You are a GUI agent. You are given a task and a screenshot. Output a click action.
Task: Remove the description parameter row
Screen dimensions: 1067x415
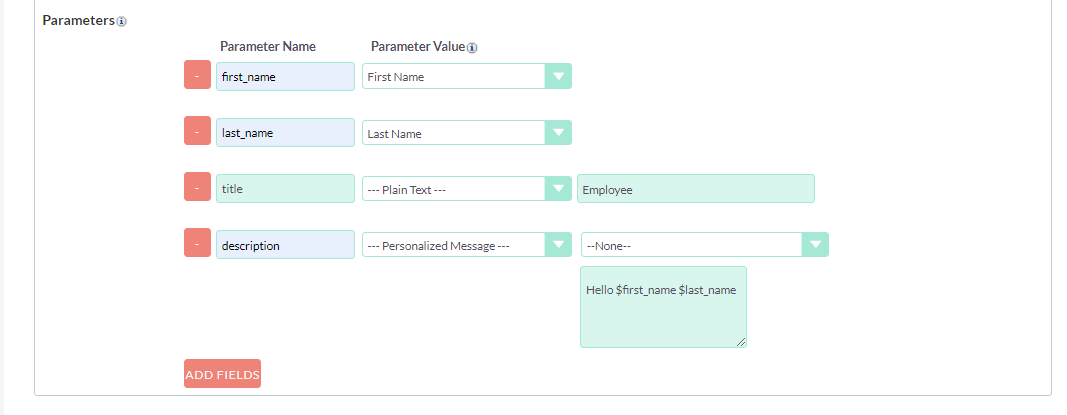click(x=197, y=243)
